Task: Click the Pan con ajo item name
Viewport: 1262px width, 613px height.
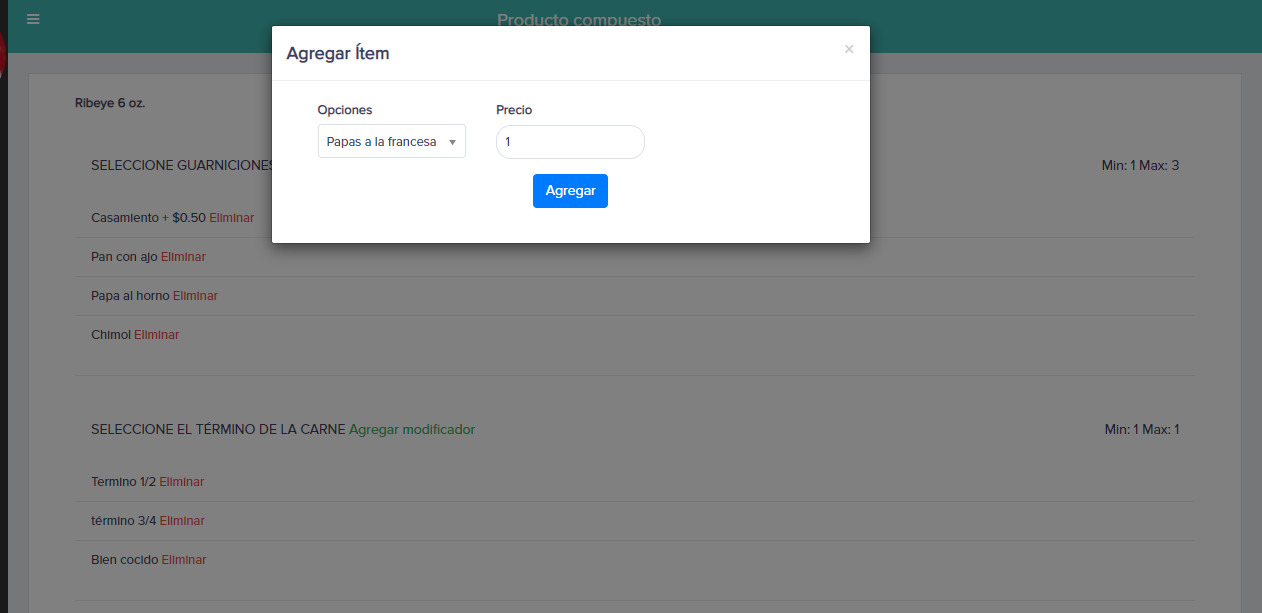Action: [x=124, y=257]
